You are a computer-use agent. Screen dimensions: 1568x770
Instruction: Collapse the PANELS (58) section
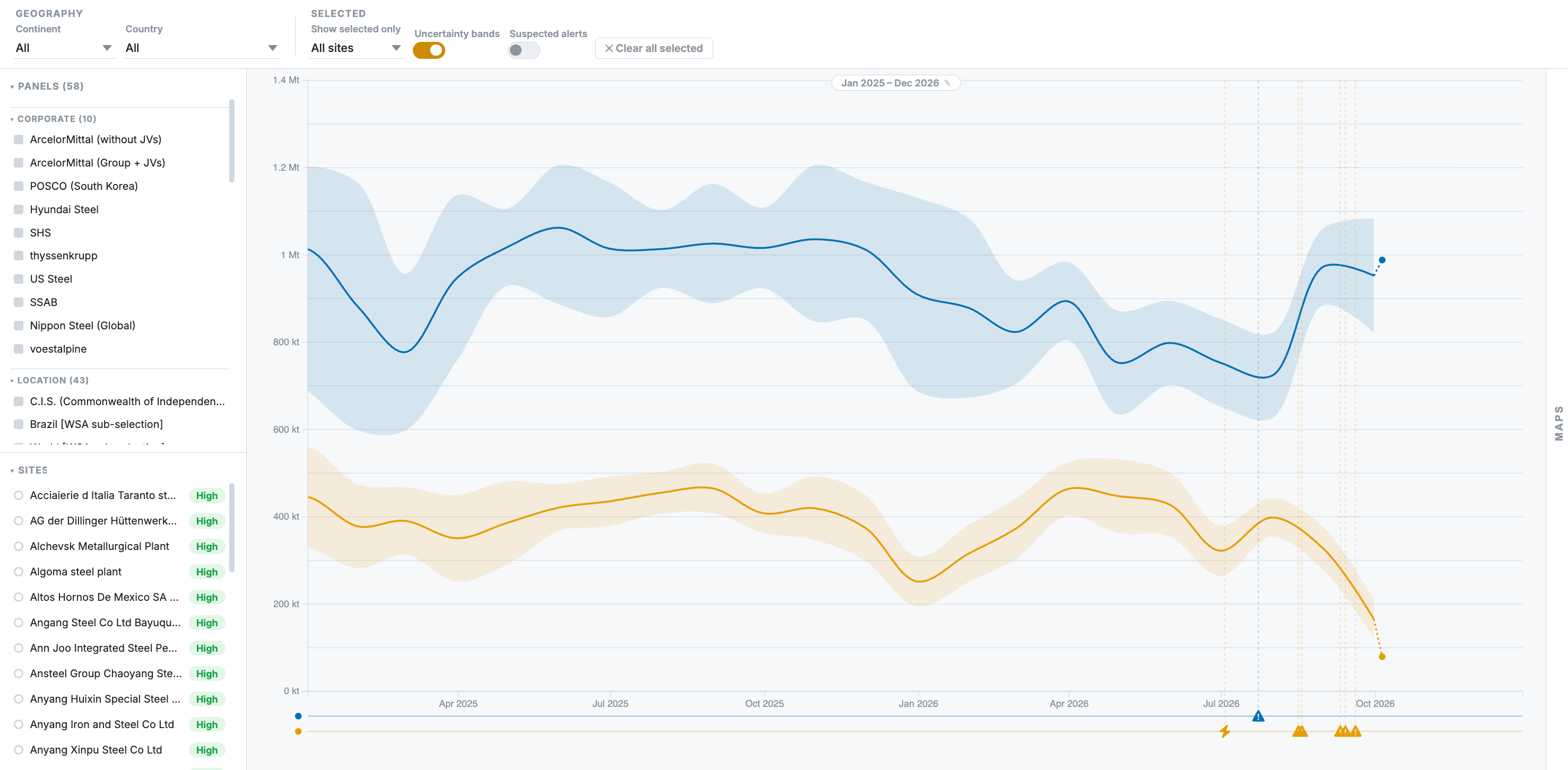pos(47,86)
